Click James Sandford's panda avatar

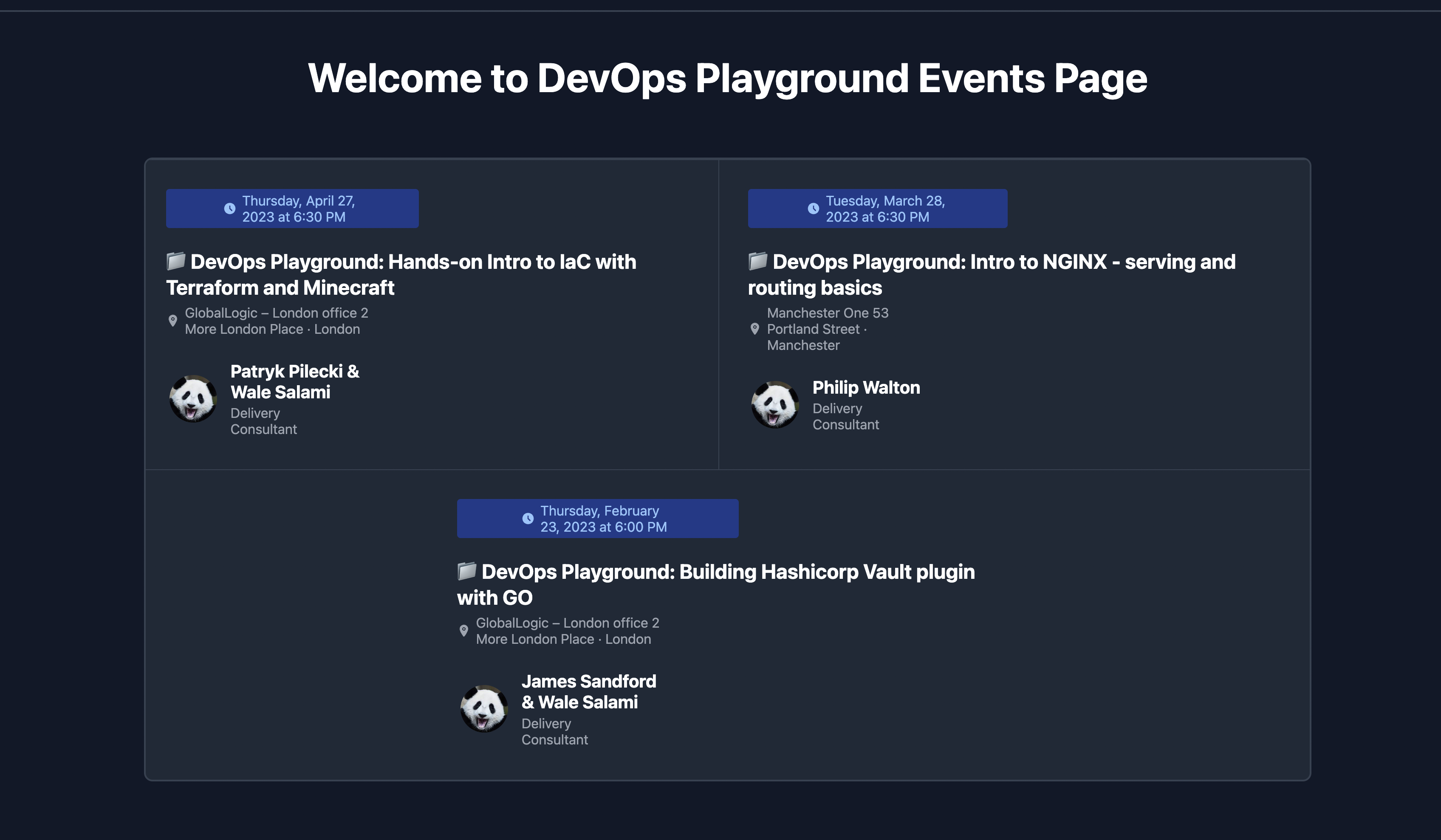(x=484, y=709)
